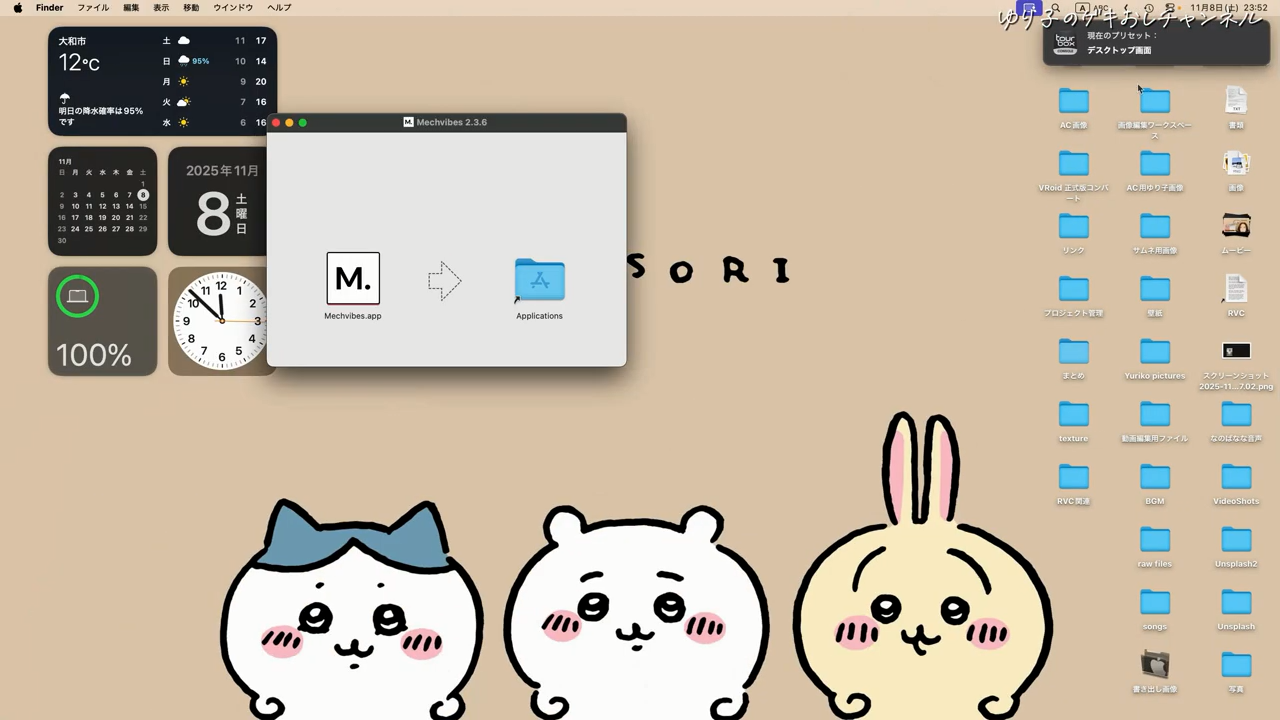Click the battery 100% widget
The width and height of the screenshot is (1280, 720).
point(102,321)
